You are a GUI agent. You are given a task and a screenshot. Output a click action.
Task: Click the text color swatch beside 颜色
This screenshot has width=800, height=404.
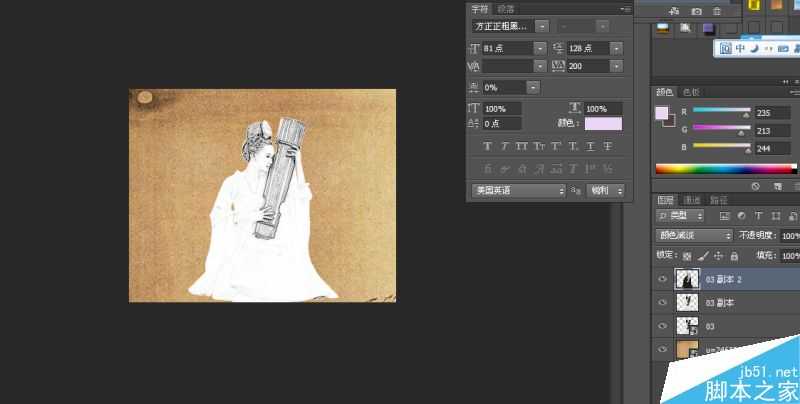[x=603, y=123]
